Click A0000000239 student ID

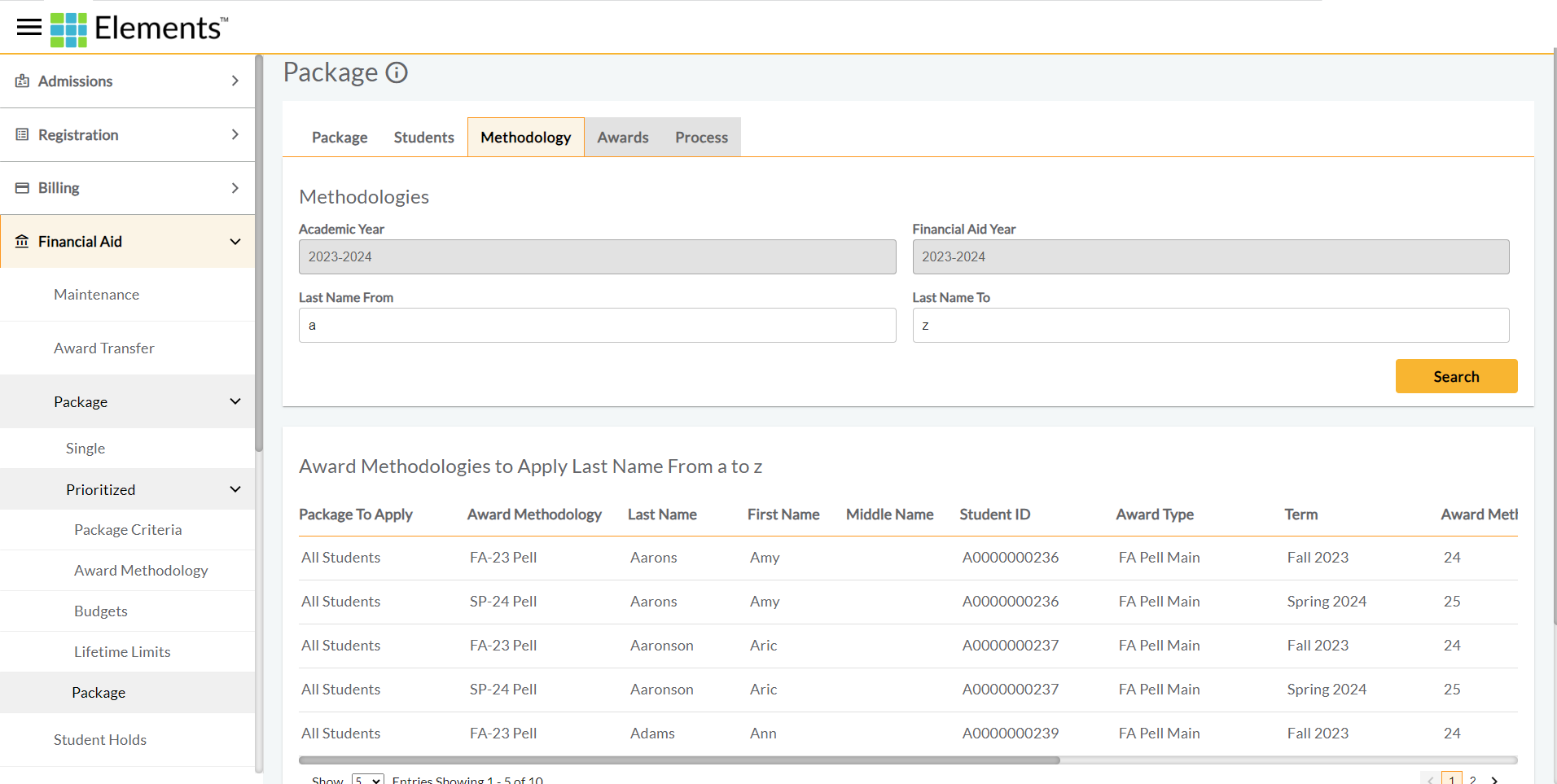1011,734
